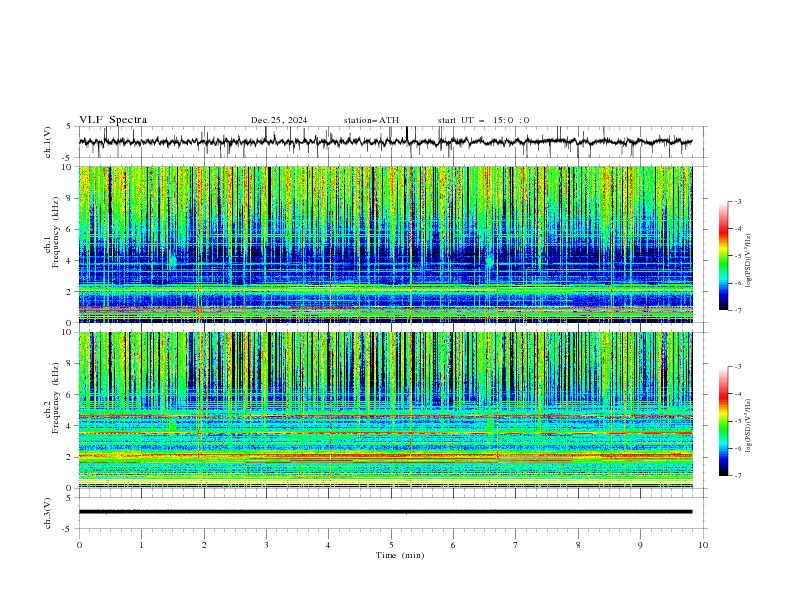
Task: Click the "-7" tick on upper colorbar
Action: tap(738, 310)
